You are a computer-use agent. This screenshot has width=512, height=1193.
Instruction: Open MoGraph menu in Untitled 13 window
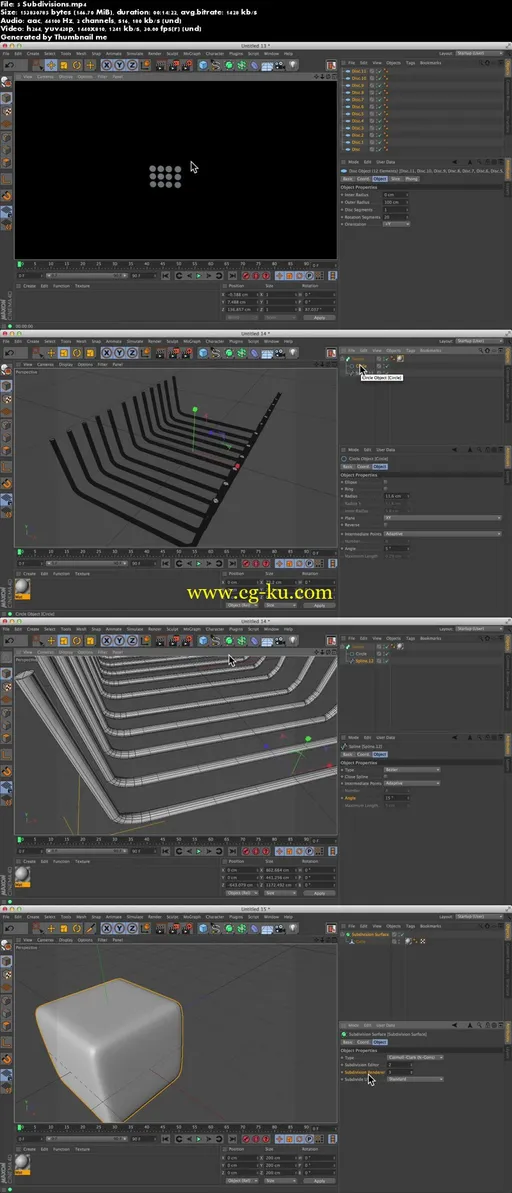point(192,53)
